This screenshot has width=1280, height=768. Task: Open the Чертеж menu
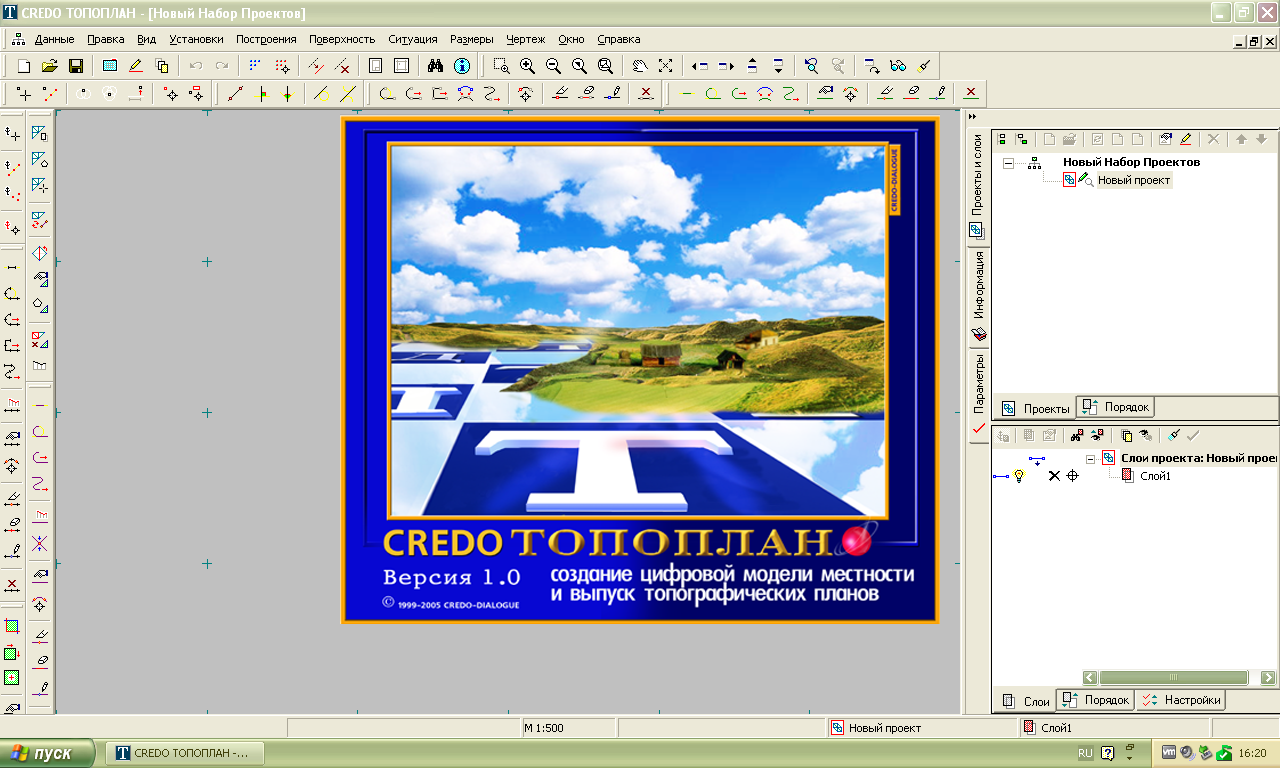point(526,39)
